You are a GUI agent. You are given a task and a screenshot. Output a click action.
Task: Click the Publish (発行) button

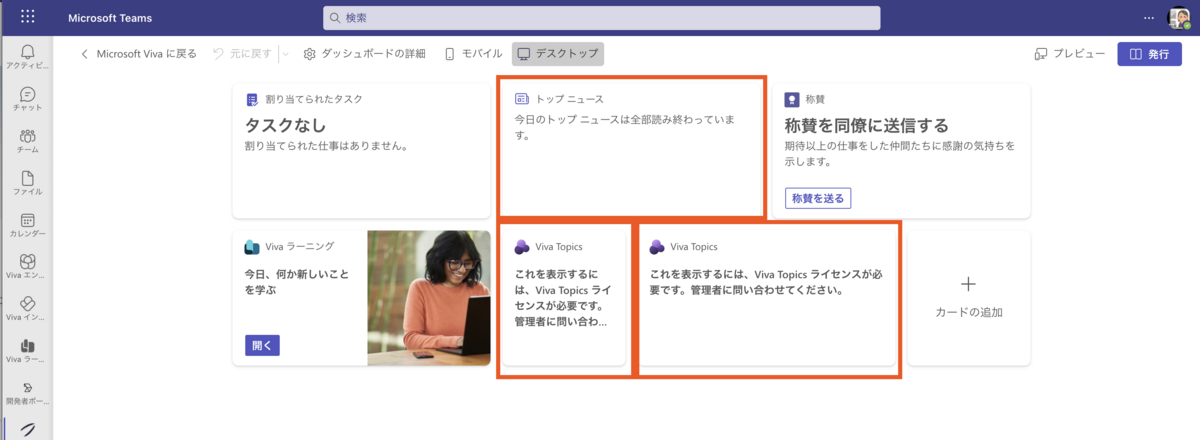[x=1149, y=54]
